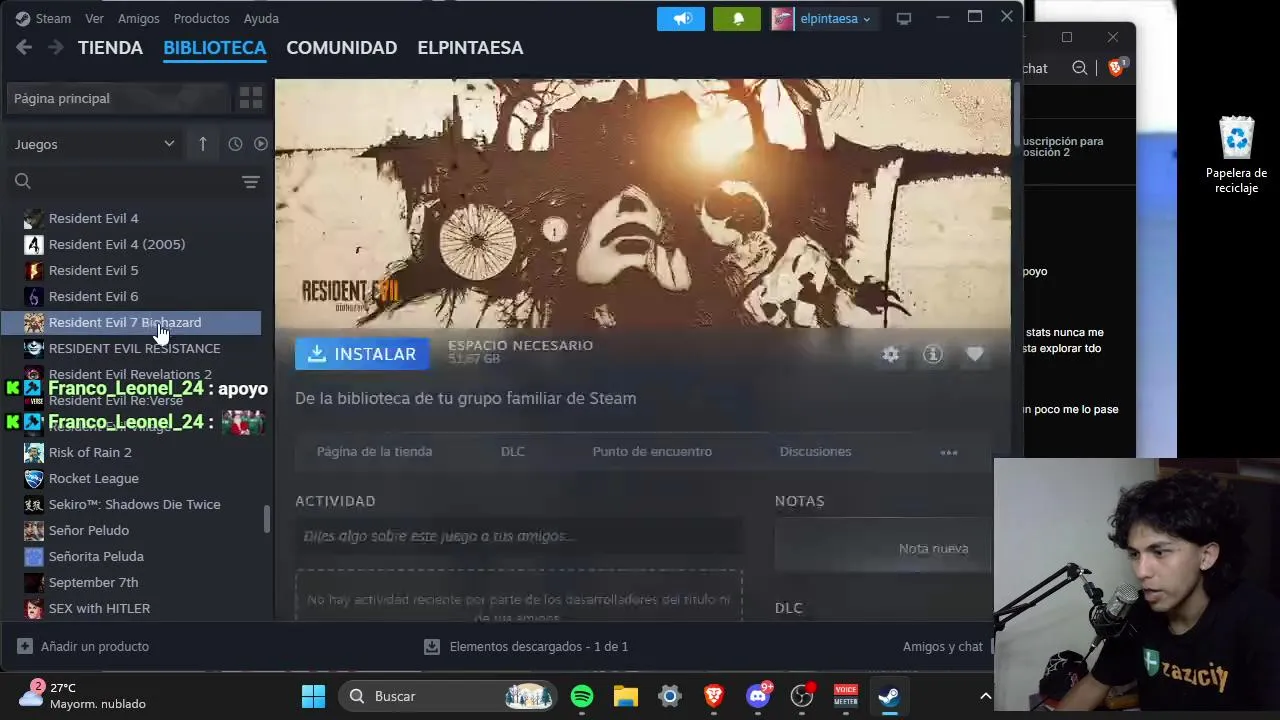This screenshot has height=720, width=1280.
Task: Click the INSTALAR button
Action: (362, 354)
